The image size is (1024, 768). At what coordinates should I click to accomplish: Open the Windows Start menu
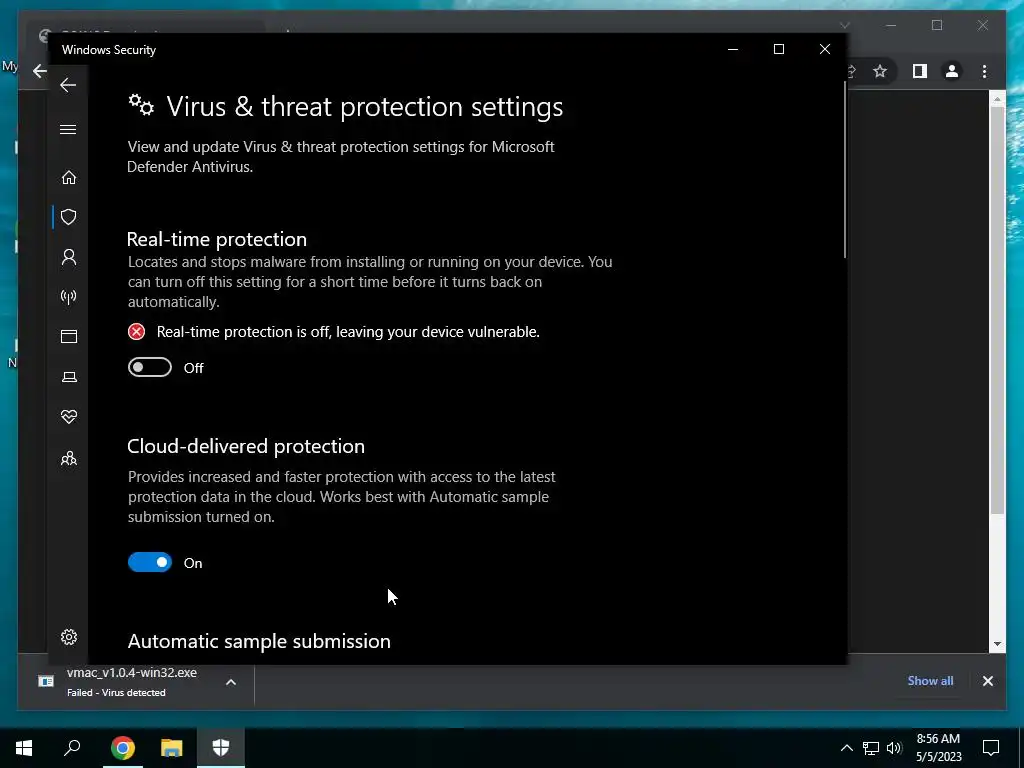(x=24, y=748)
